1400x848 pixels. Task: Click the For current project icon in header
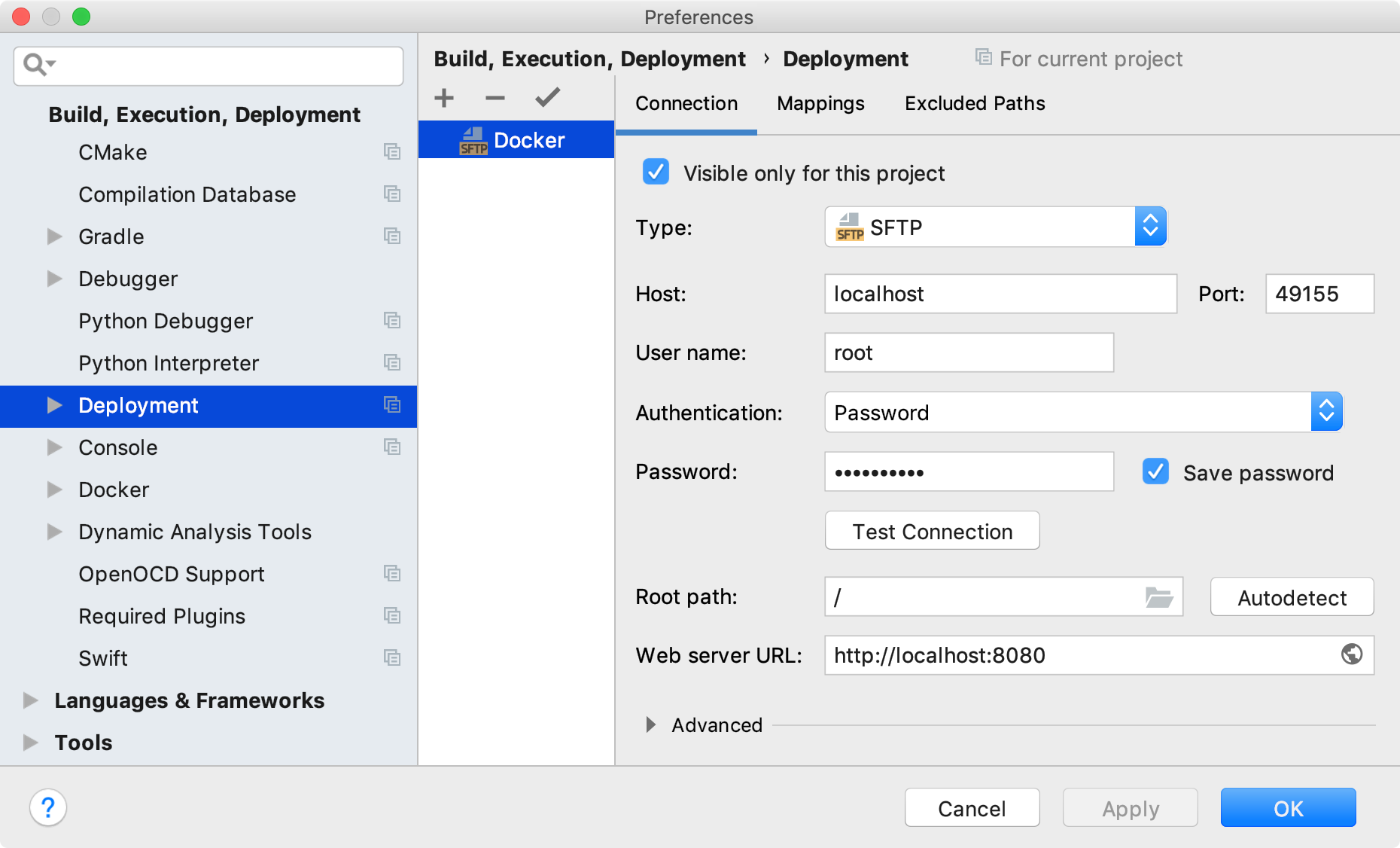tap(983, 57)
